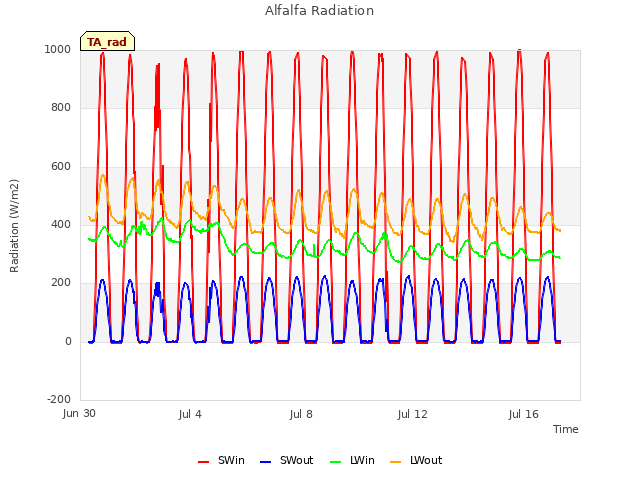This screenshot has height=480, width=640.
Task: Click the Jul 16 x-axis tick label
Action: (x=524, y=414)
